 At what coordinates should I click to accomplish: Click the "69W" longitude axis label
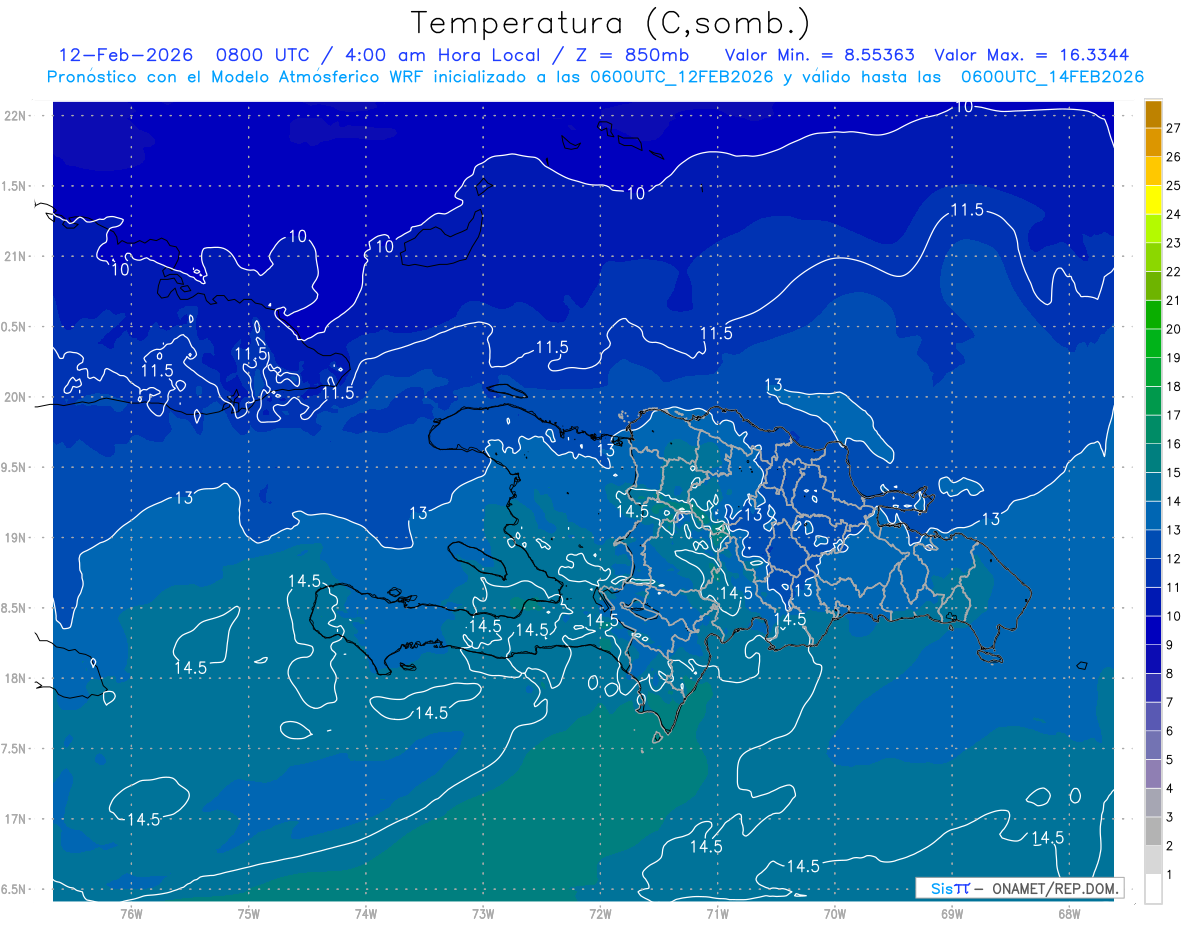(x=952, y=914)
